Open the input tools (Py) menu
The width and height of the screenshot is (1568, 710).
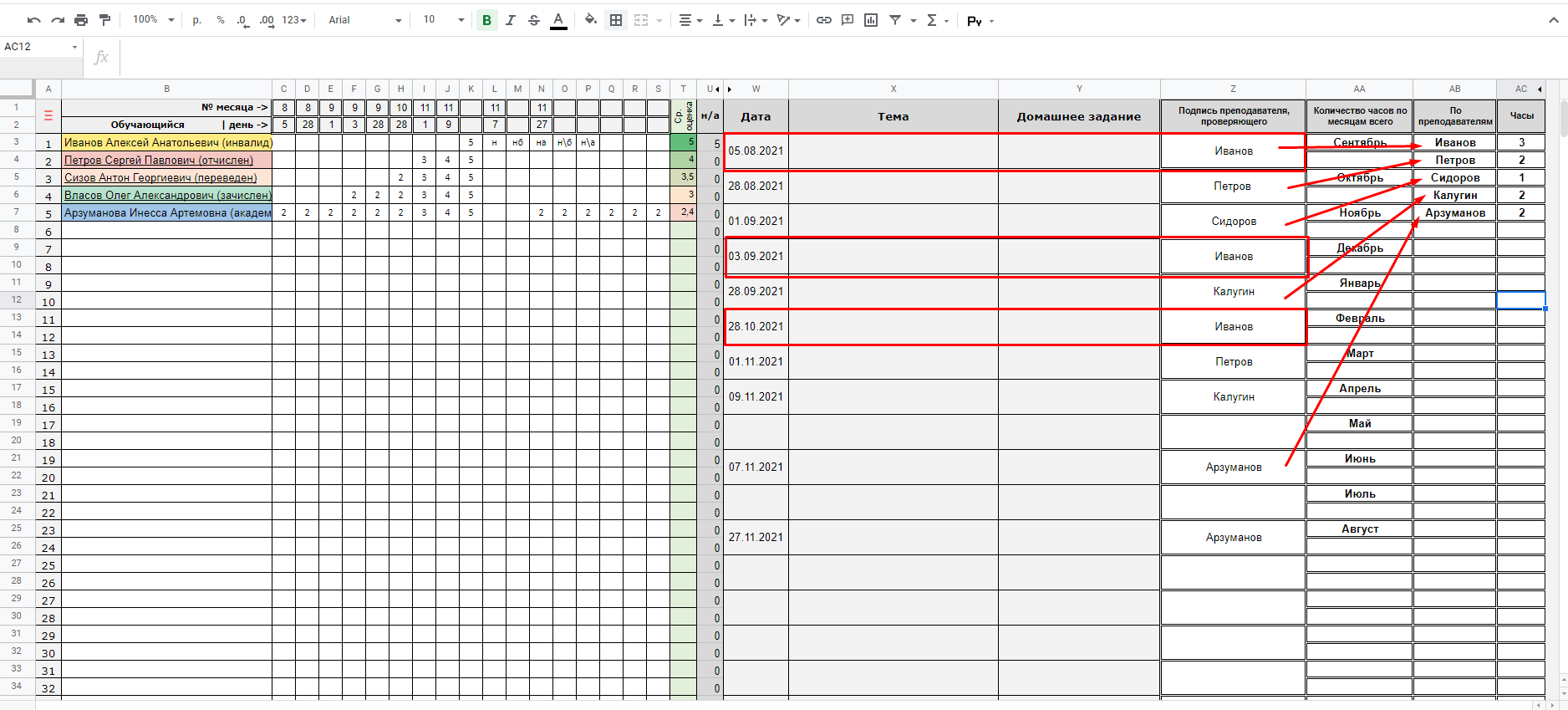pos(980,21)
